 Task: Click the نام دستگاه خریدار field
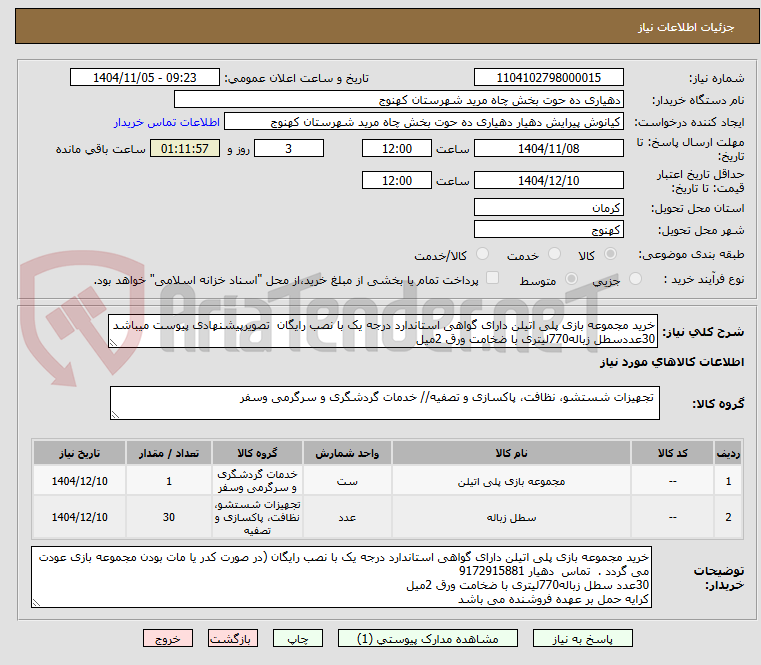[398, 100]
